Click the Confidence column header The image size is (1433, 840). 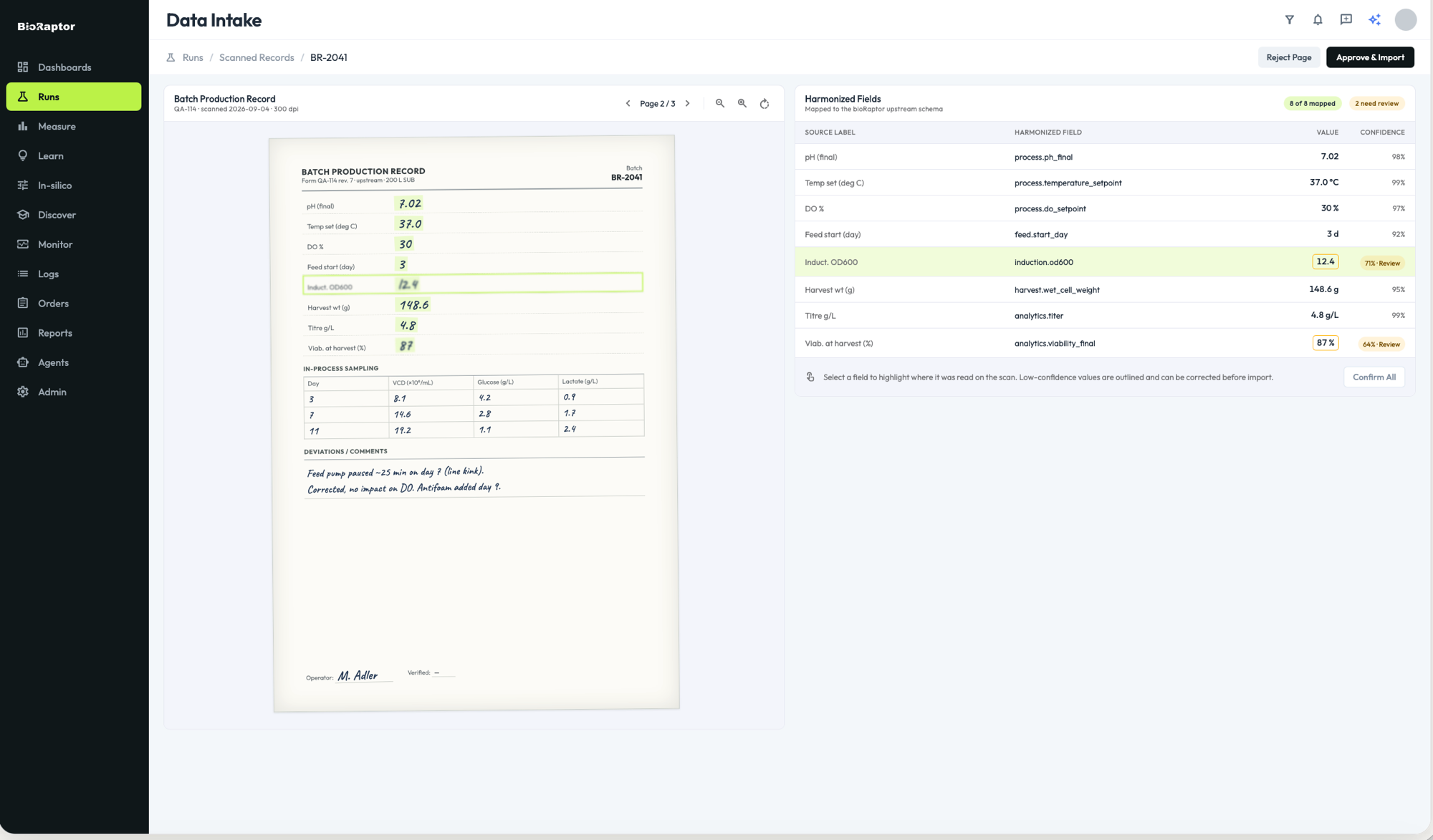point(1381,132)
